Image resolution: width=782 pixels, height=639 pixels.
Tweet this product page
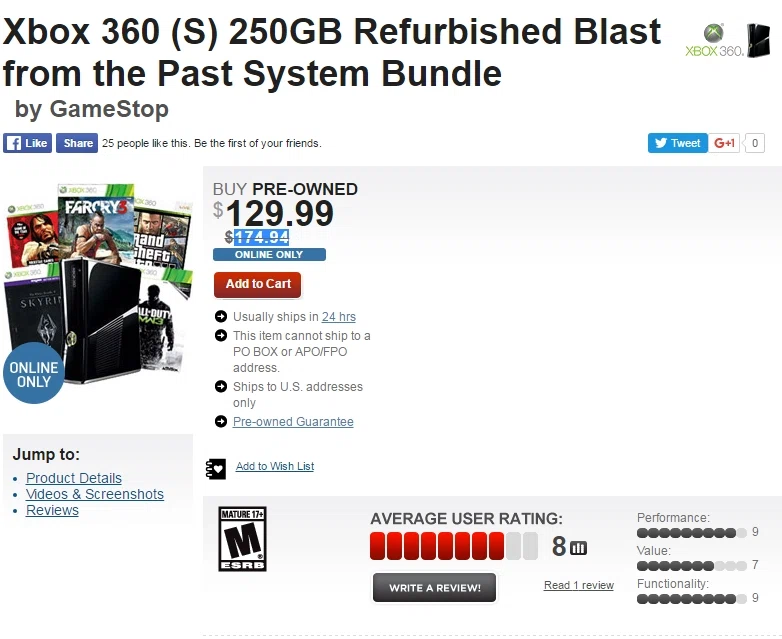[x=677, y=143]
